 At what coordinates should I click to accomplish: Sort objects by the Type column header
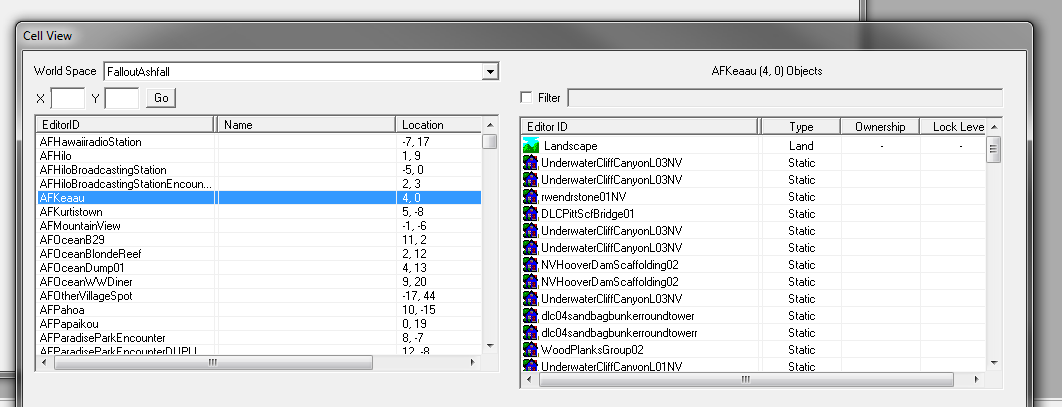point(801,127)
